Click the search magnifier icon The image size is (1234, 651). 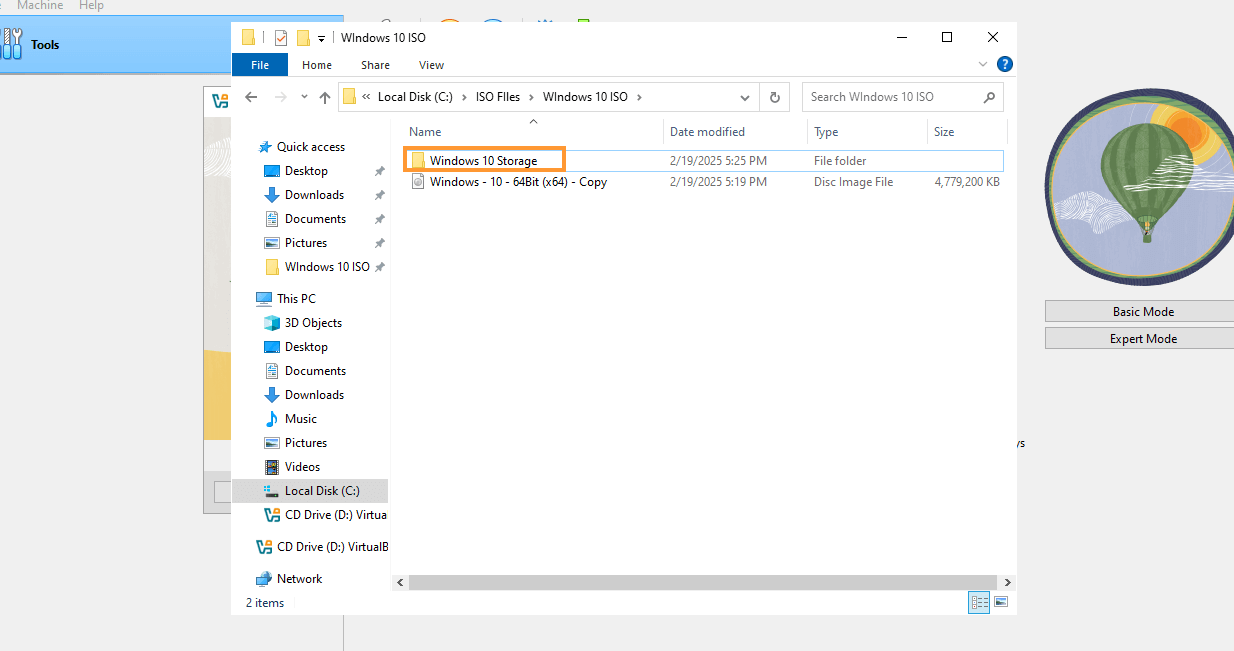coord(989,97)
